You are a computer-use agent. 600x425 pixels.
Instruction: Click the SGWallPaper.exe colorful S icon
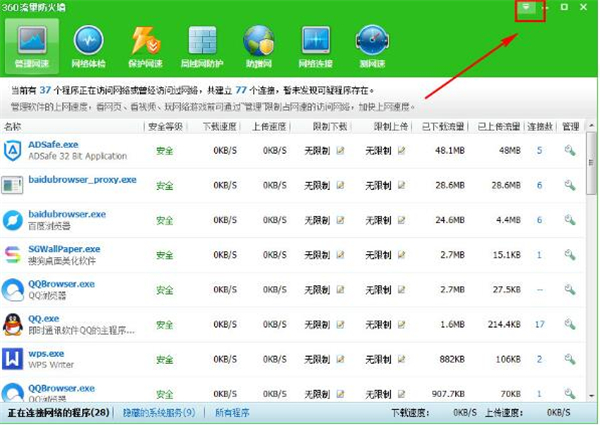point(12,255)
